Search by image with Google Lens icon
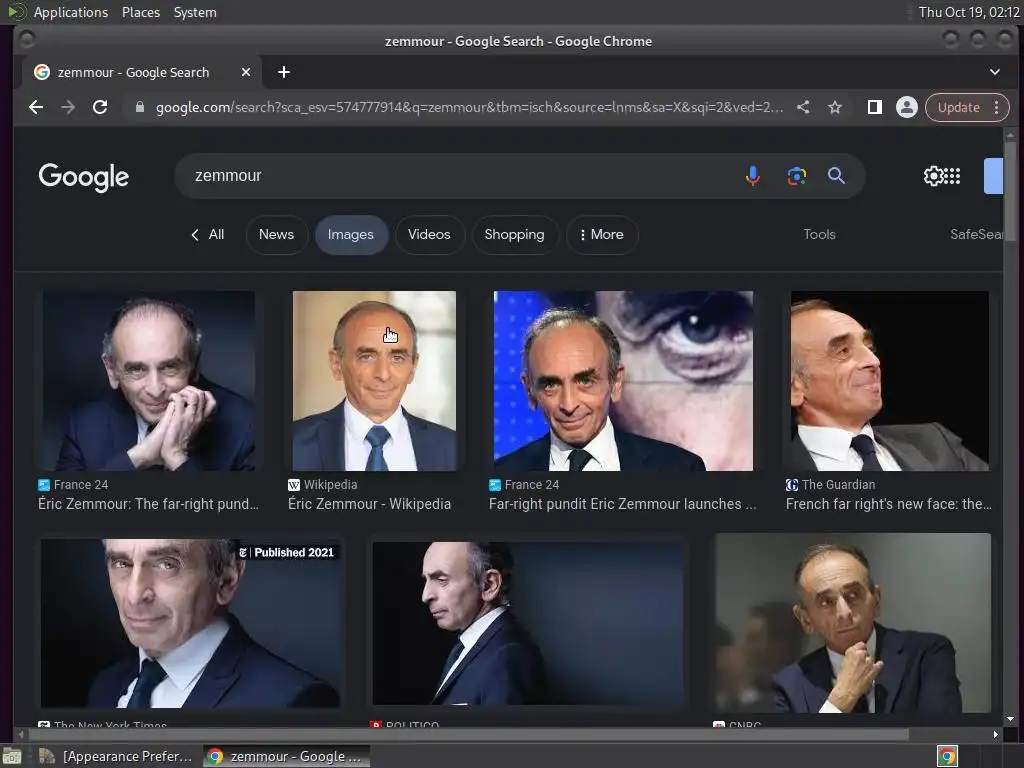 797,176
